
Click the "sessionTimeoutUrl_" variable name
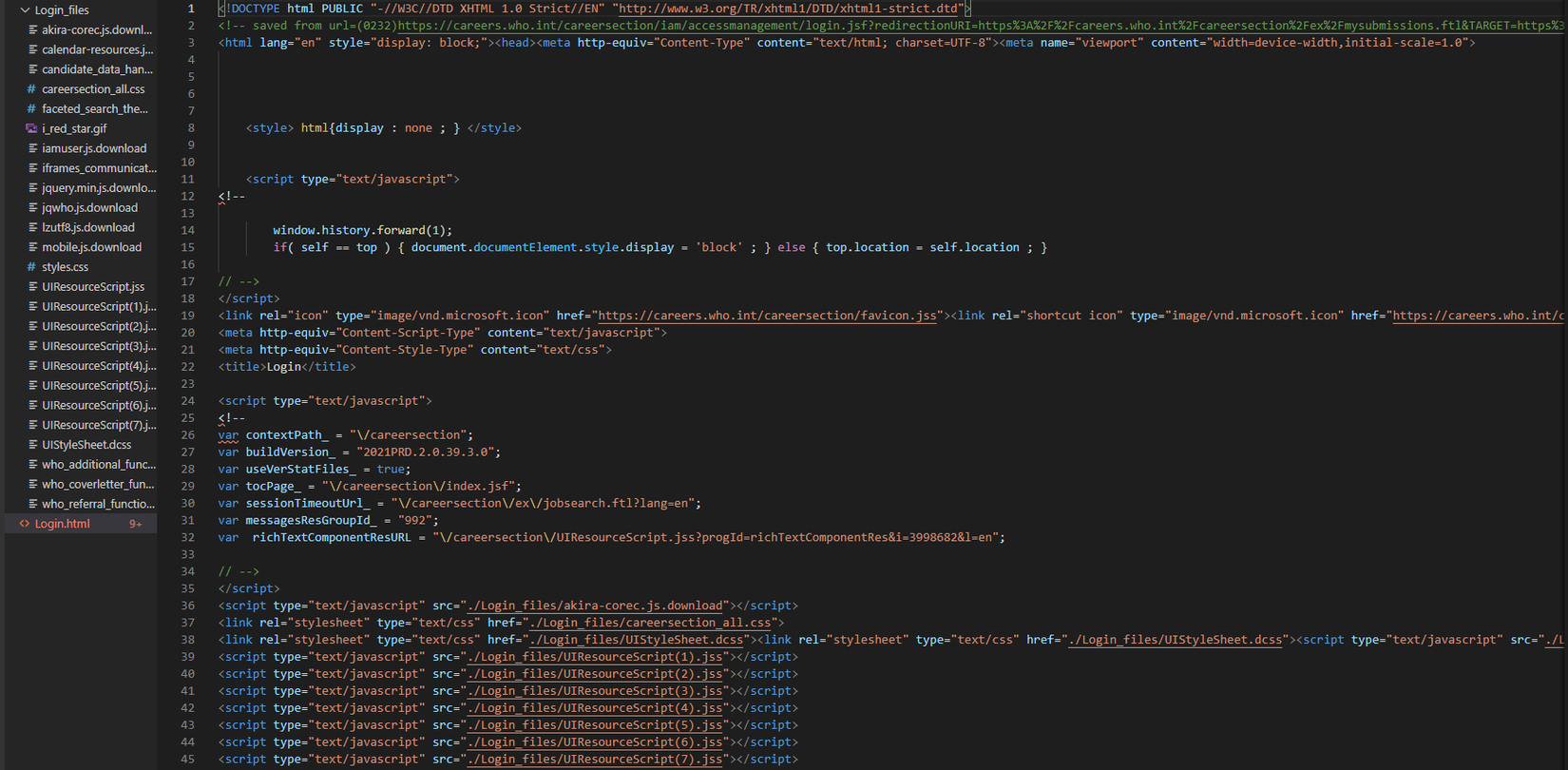point(308,504)
